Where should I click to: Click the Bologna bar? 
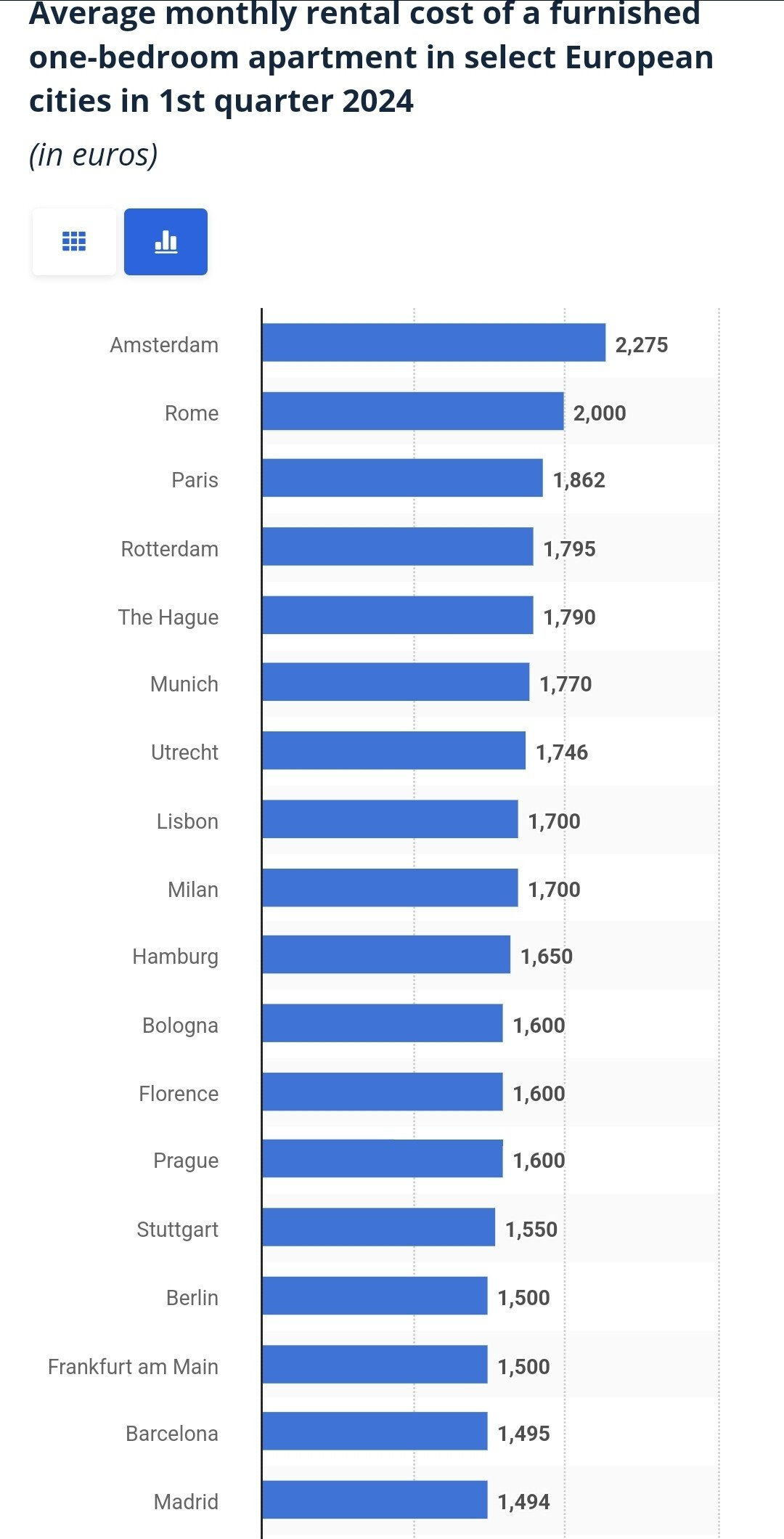point(383,1023)
